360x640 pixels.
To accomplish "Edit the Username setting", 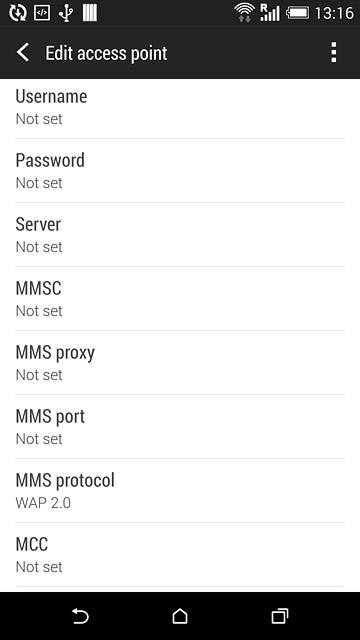I will [180, 107].
